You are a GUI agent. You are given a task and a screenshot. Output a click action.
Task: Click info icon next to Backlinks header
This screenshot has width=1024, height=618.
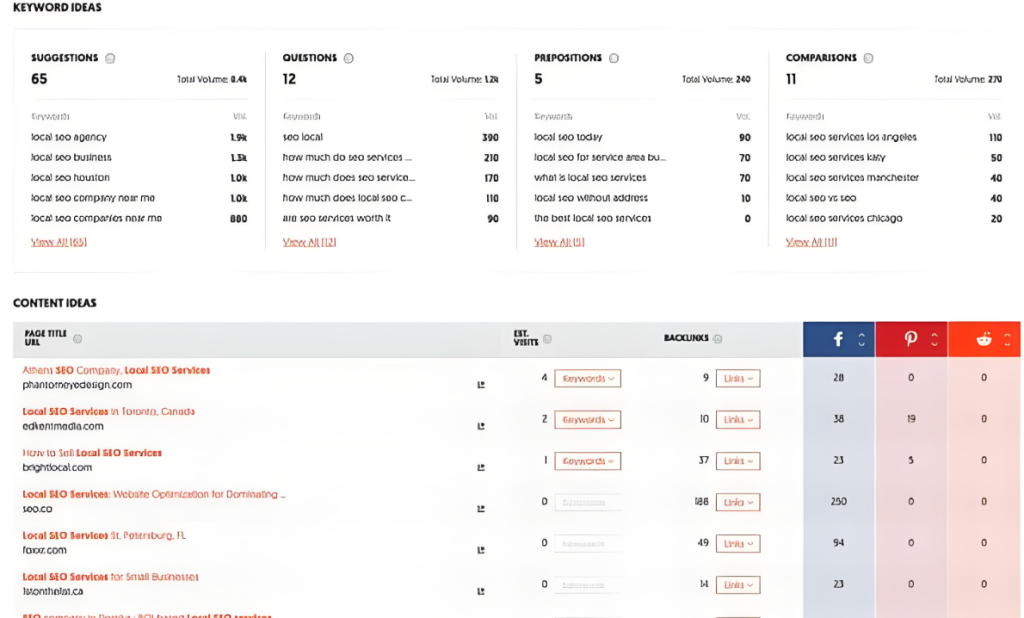click(718, 339)
